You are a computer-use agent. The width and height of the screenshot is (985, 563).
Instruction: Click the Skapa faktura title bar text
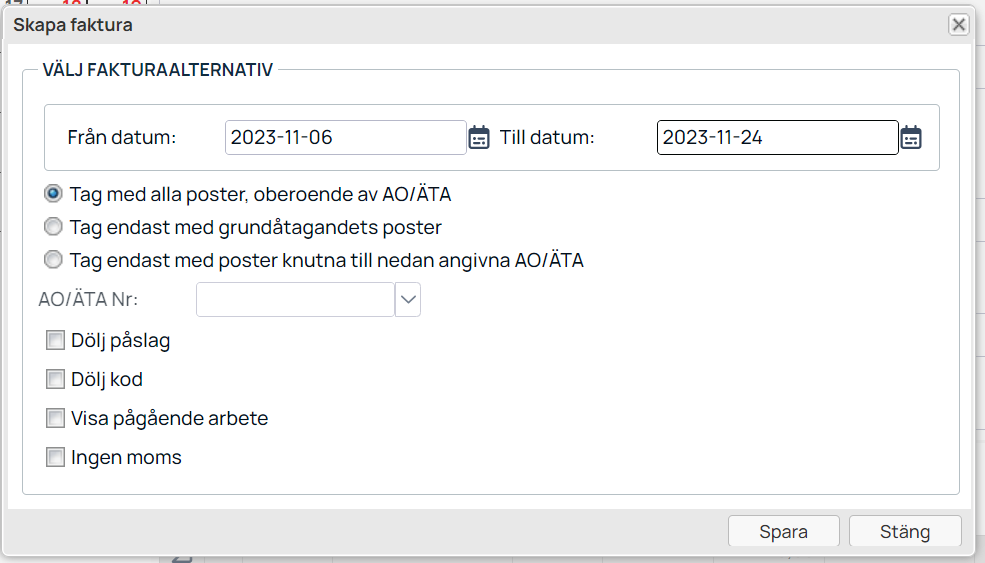73,25
